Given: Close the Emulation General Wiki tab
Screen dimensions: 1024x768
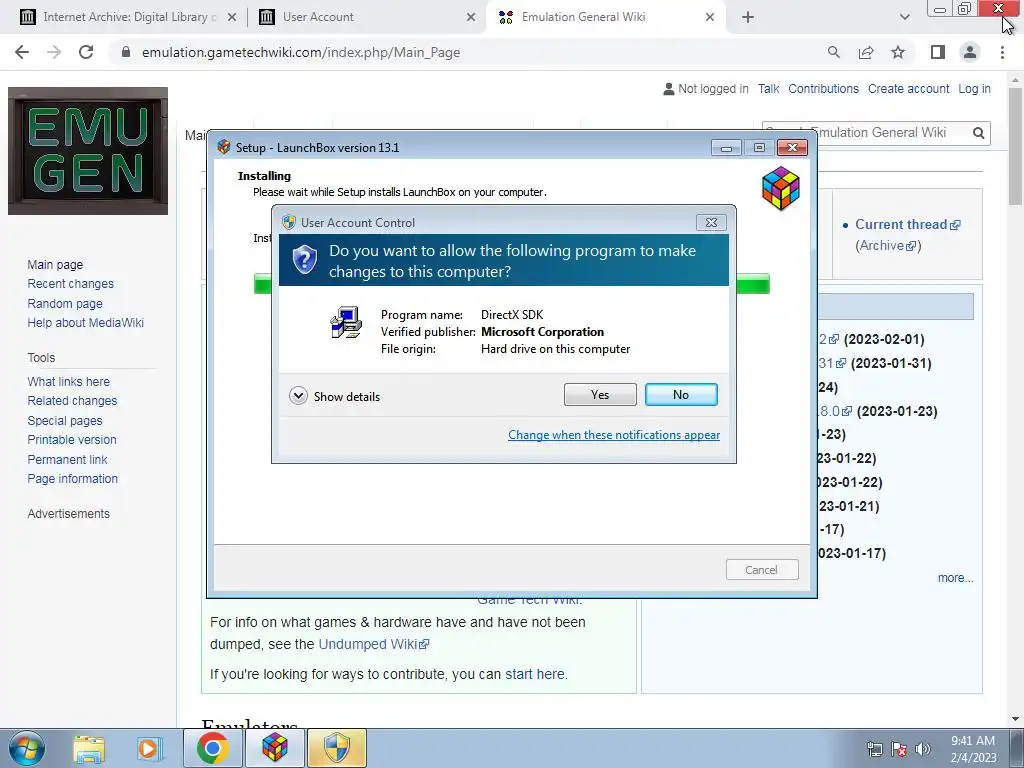Looking at the screenshot, I should coord(710,18).
